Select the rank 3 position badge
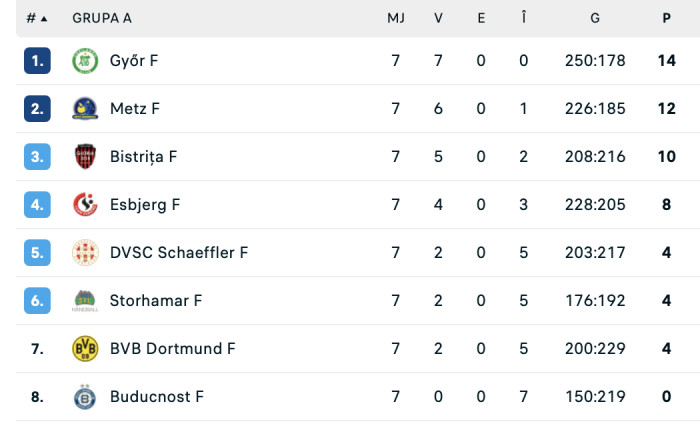This screenshot has width=700, height=432. click(x=37, y=157)
